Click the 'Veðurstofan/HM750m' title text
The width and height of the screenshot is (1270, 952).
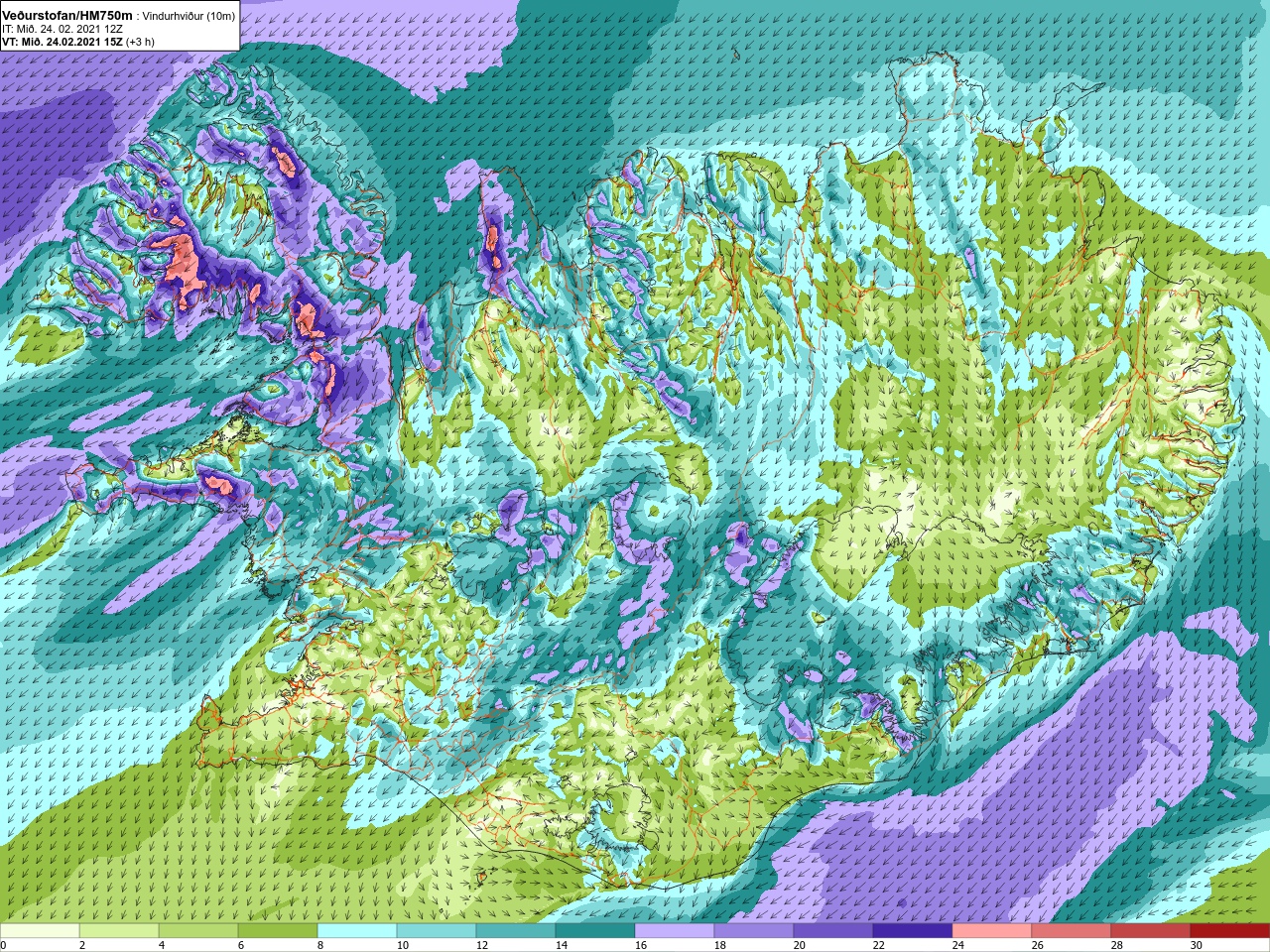67,15
